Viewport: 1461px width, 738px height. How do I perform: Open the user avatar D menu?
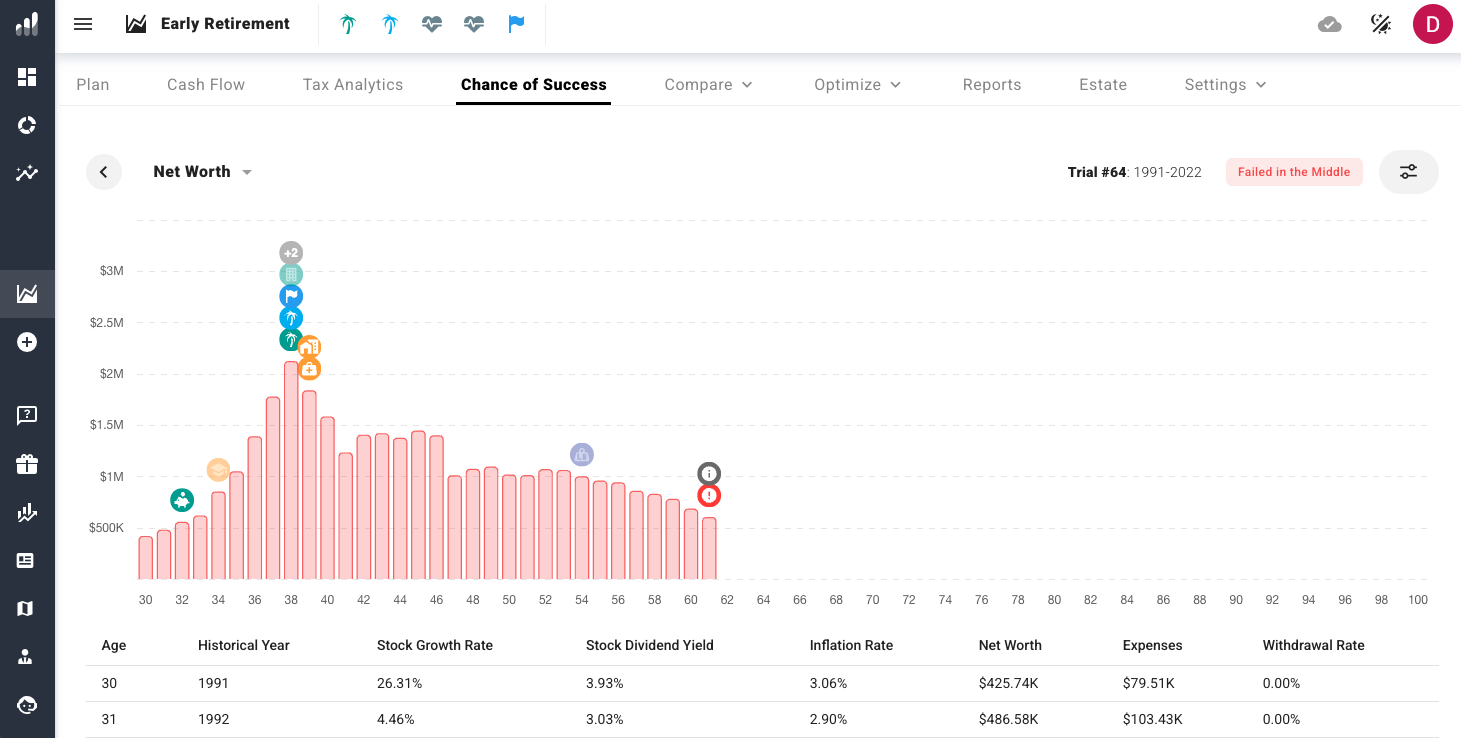pos(1432,24)
